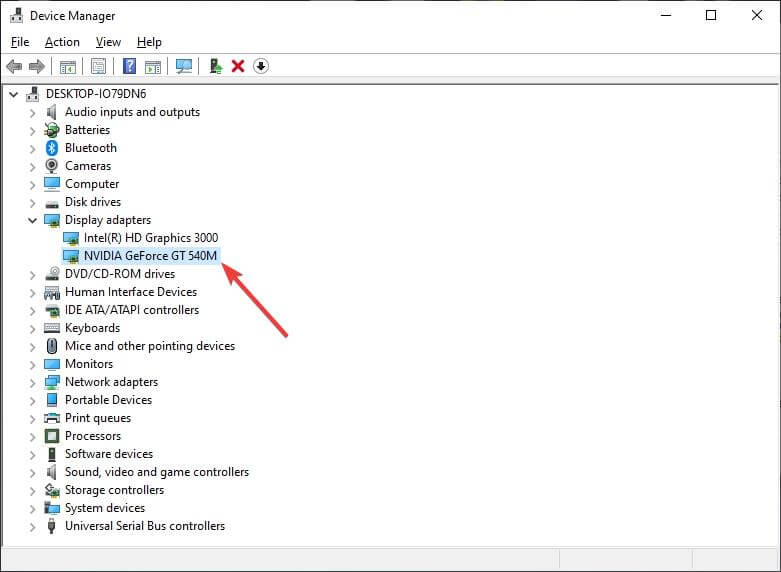Click the Network adapters icon
Screen dimensions: 781x572
[52, 382]
